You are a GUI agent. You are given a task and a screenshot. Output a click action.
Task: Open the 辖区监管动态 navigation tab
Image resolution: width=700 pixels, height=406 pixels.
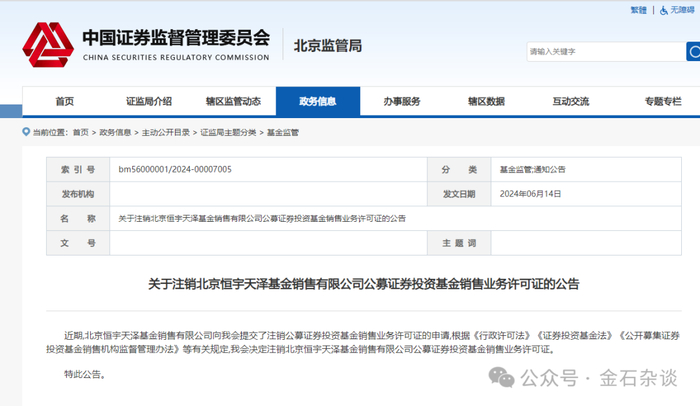click(x=233, y=101)
